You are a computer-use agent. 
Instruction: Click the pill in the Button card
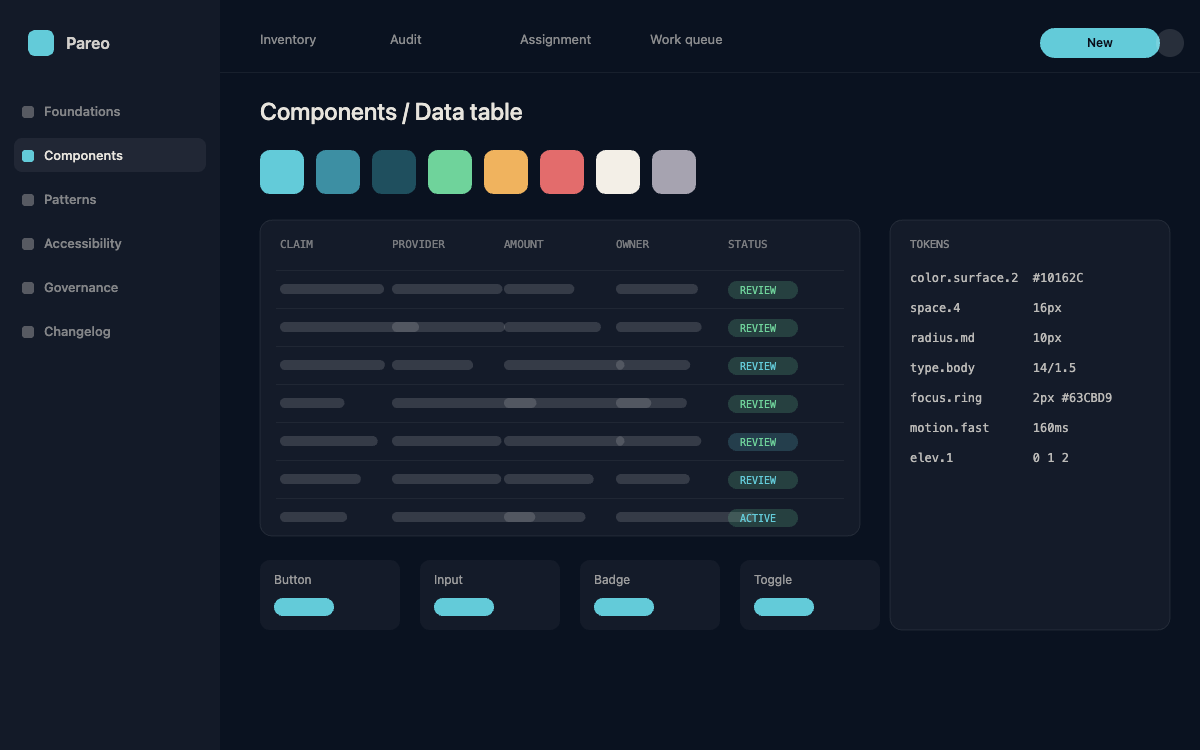pos(304,607)
